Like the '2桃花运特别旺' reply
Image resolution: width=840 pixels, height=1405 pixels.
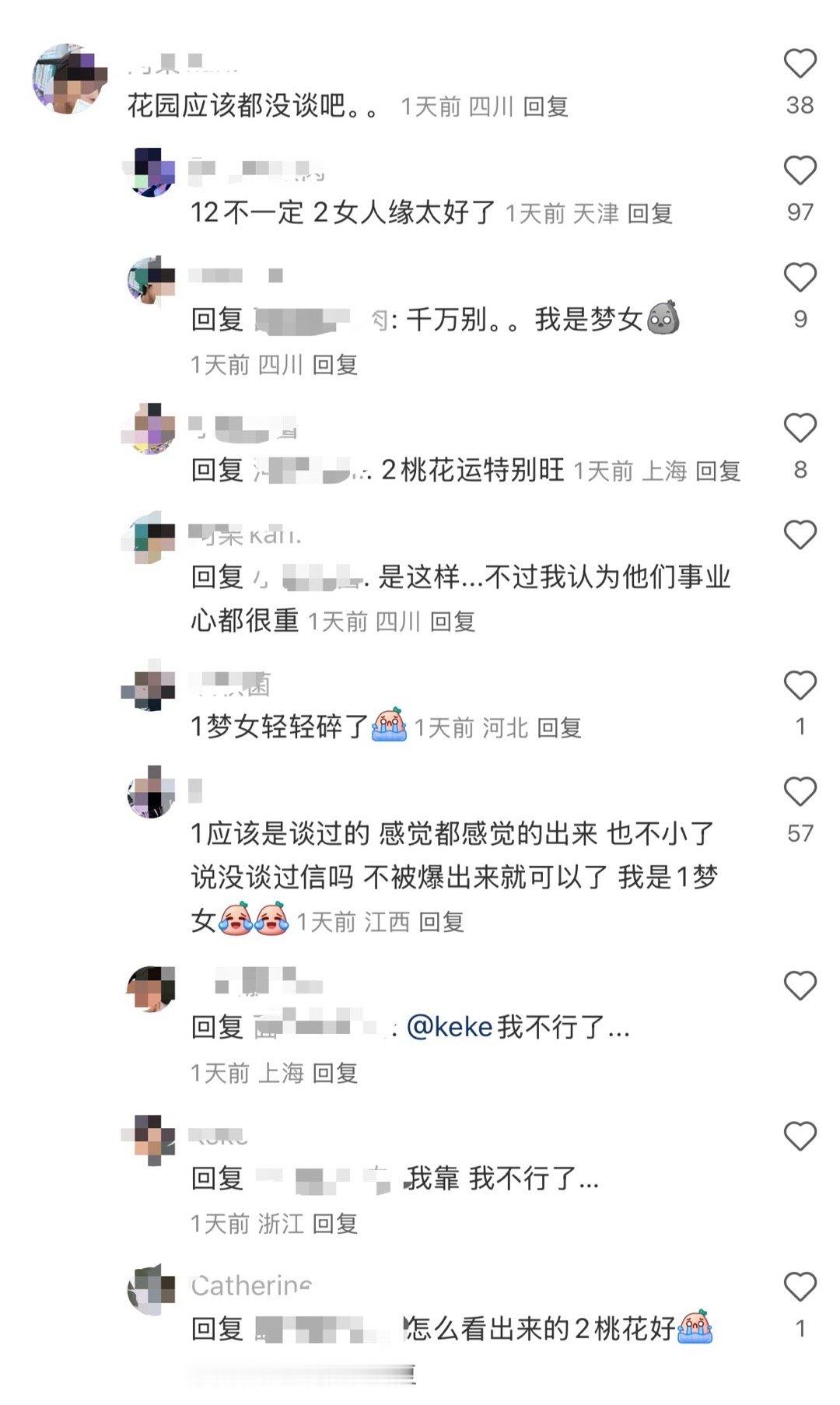coord(800,428)
